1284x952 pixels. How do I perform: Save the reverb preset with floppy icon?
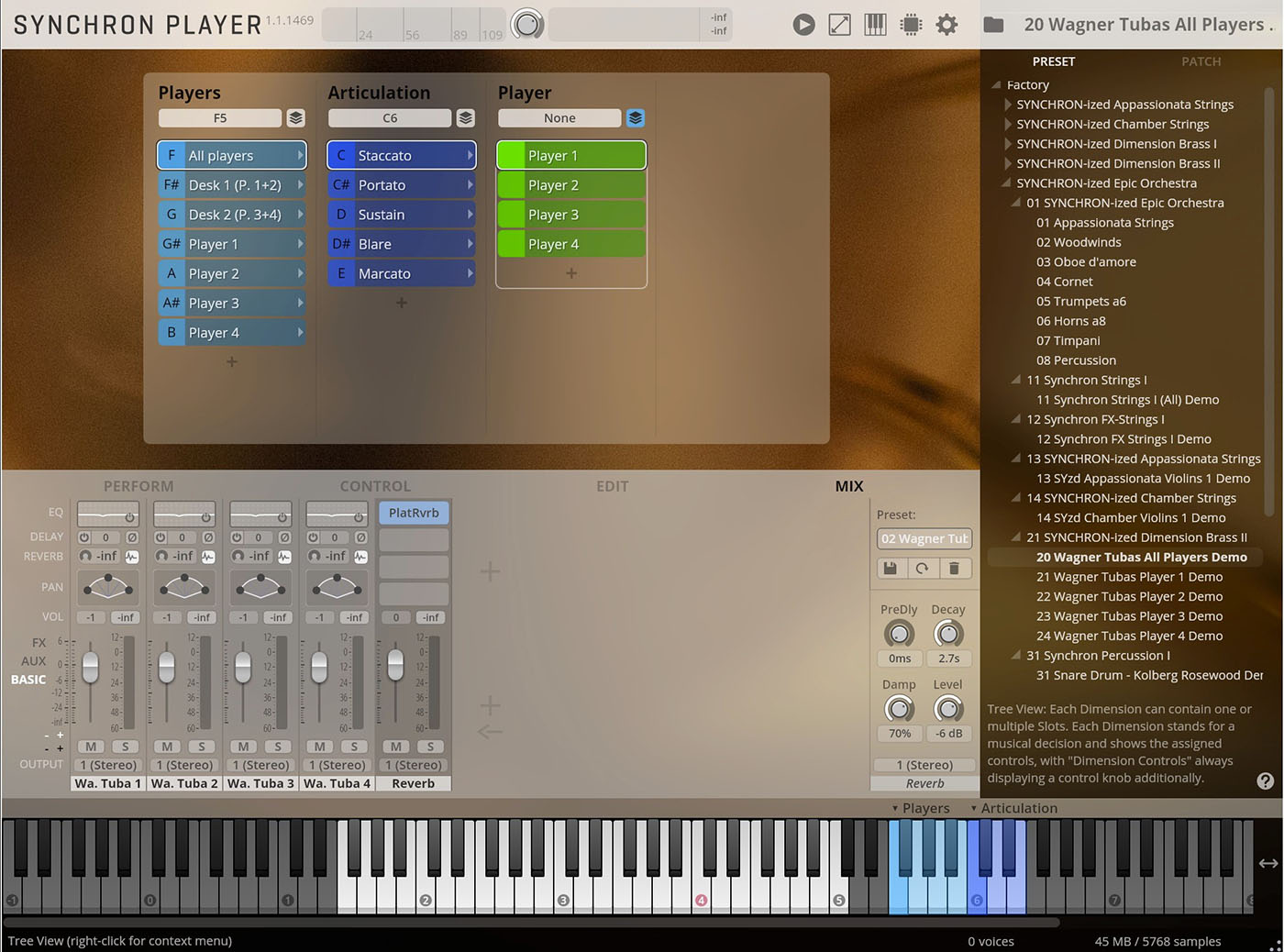(890, 569)
